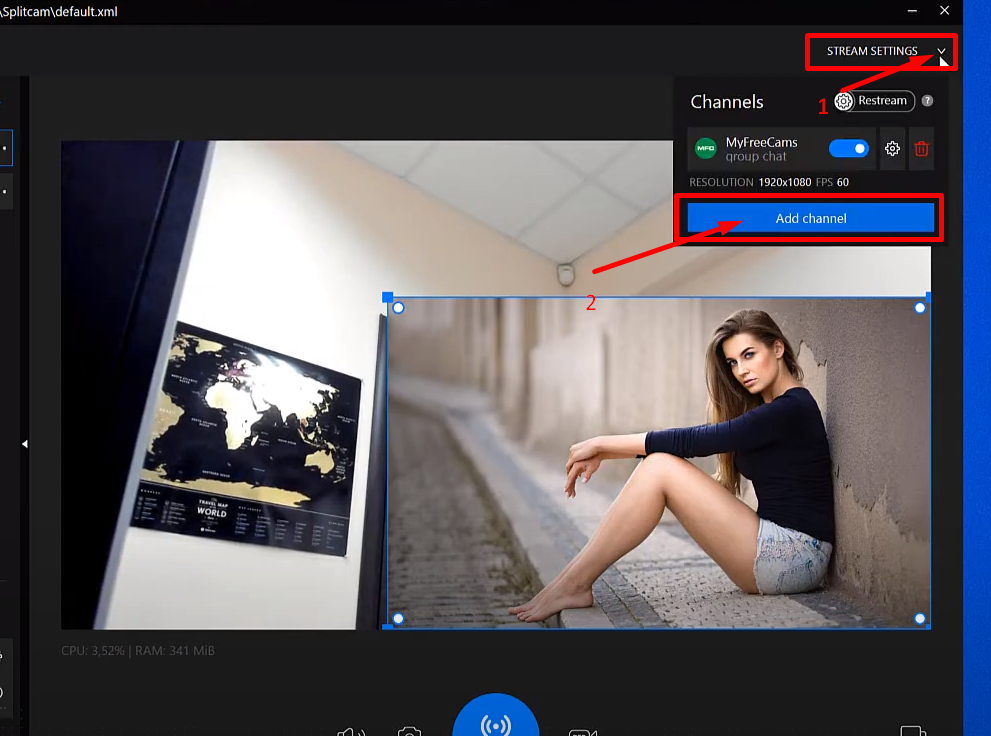Click the resolution value 1920x1080
The width and height of the screenshot is (991, 736).
[x=784, y=182]
